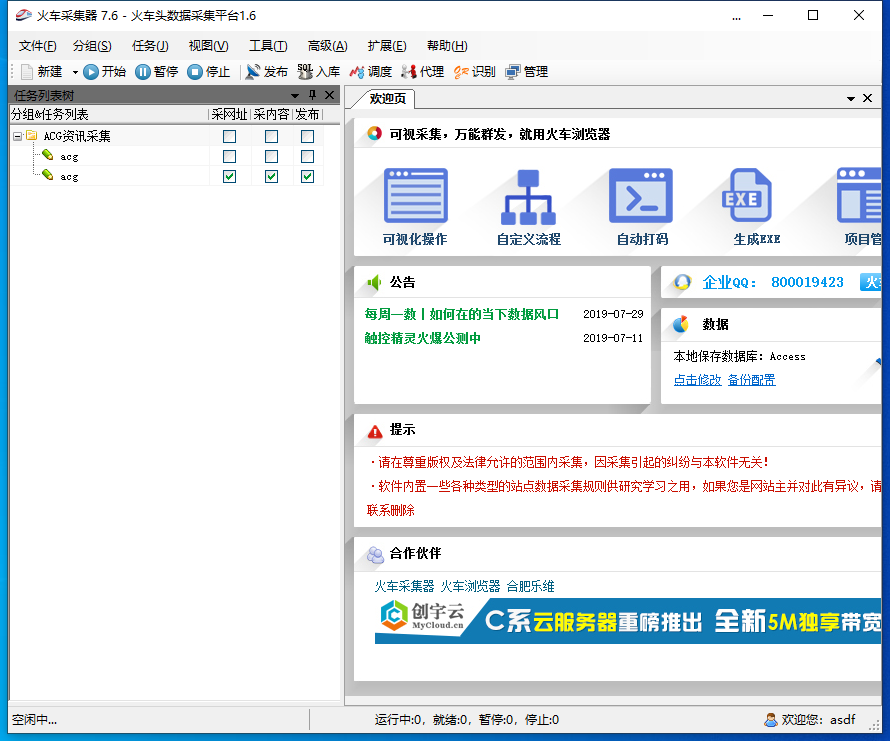Click the 自定义流程 flowchart icon

528,197
